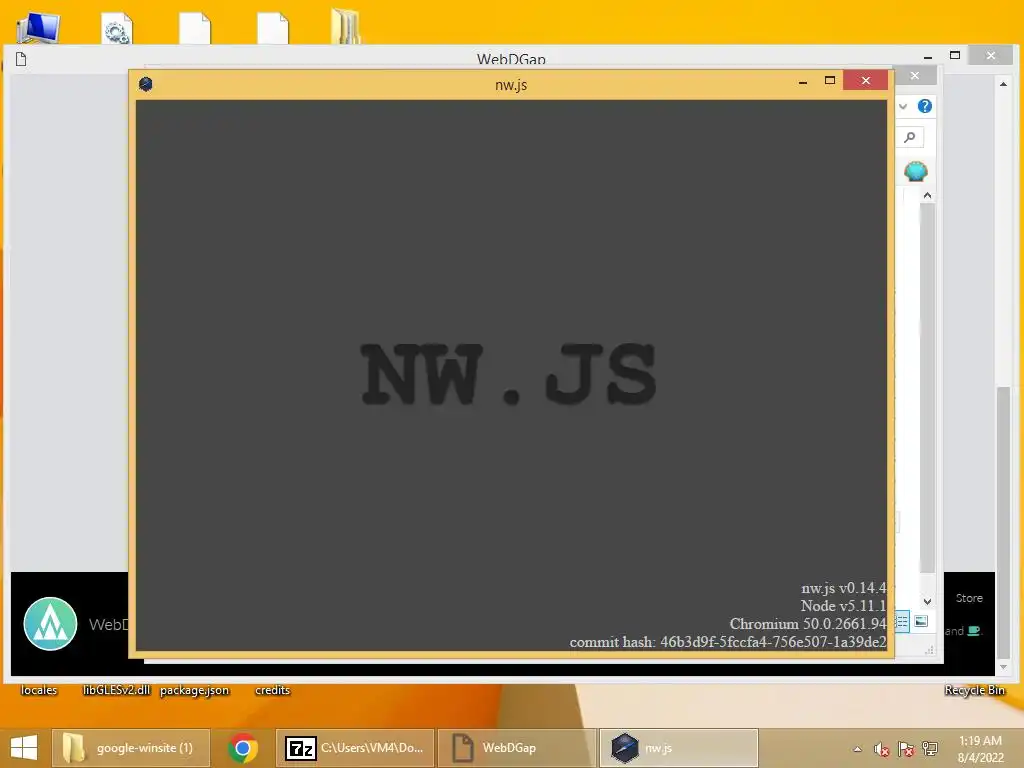Open Google Chrome from taskbar
Image resolution: width=1024 pixels, height=768 pixels.
pyautogui.click(x=243, y=748)
